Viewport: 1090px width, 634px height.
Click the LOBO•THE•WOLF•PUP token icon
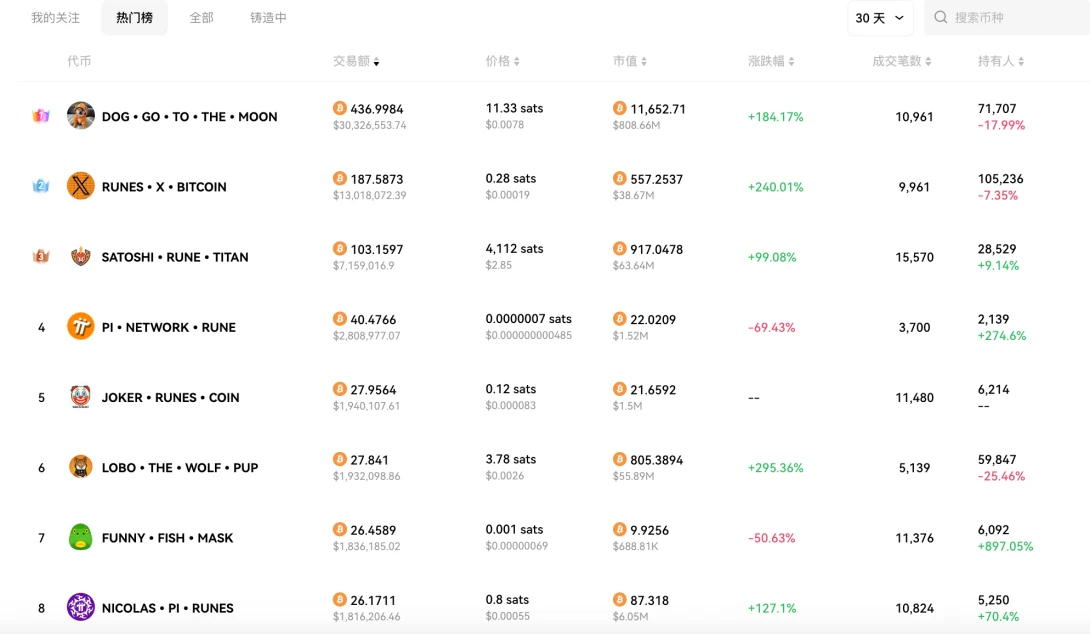coord(81,467)
